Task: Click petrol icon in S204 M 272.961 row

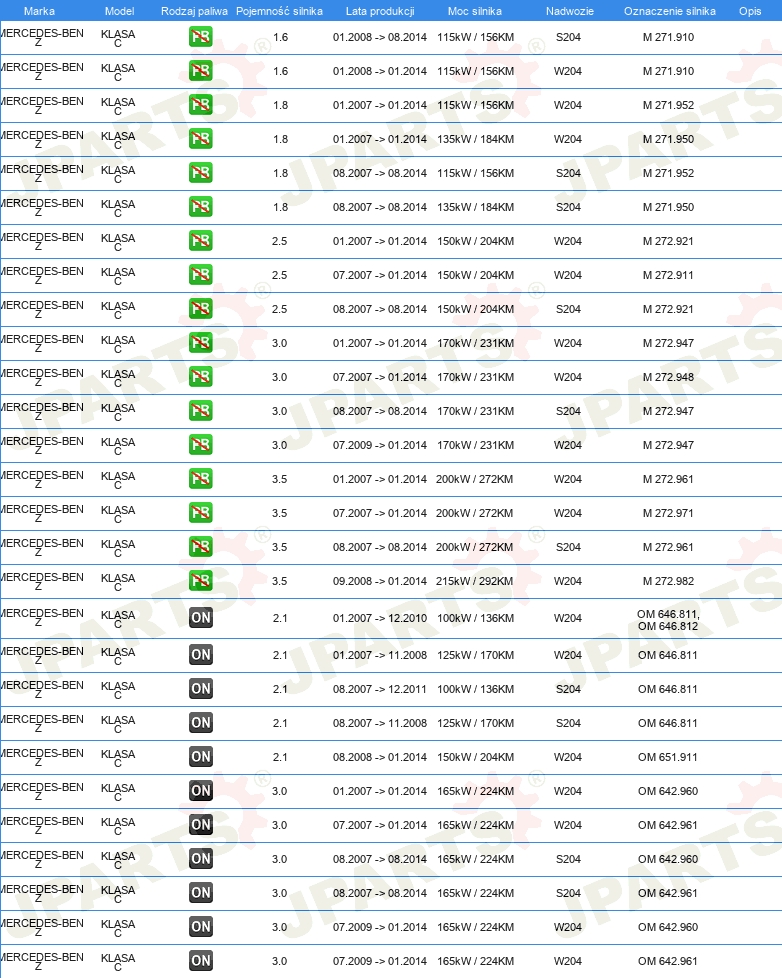Action: click(201, 547)
